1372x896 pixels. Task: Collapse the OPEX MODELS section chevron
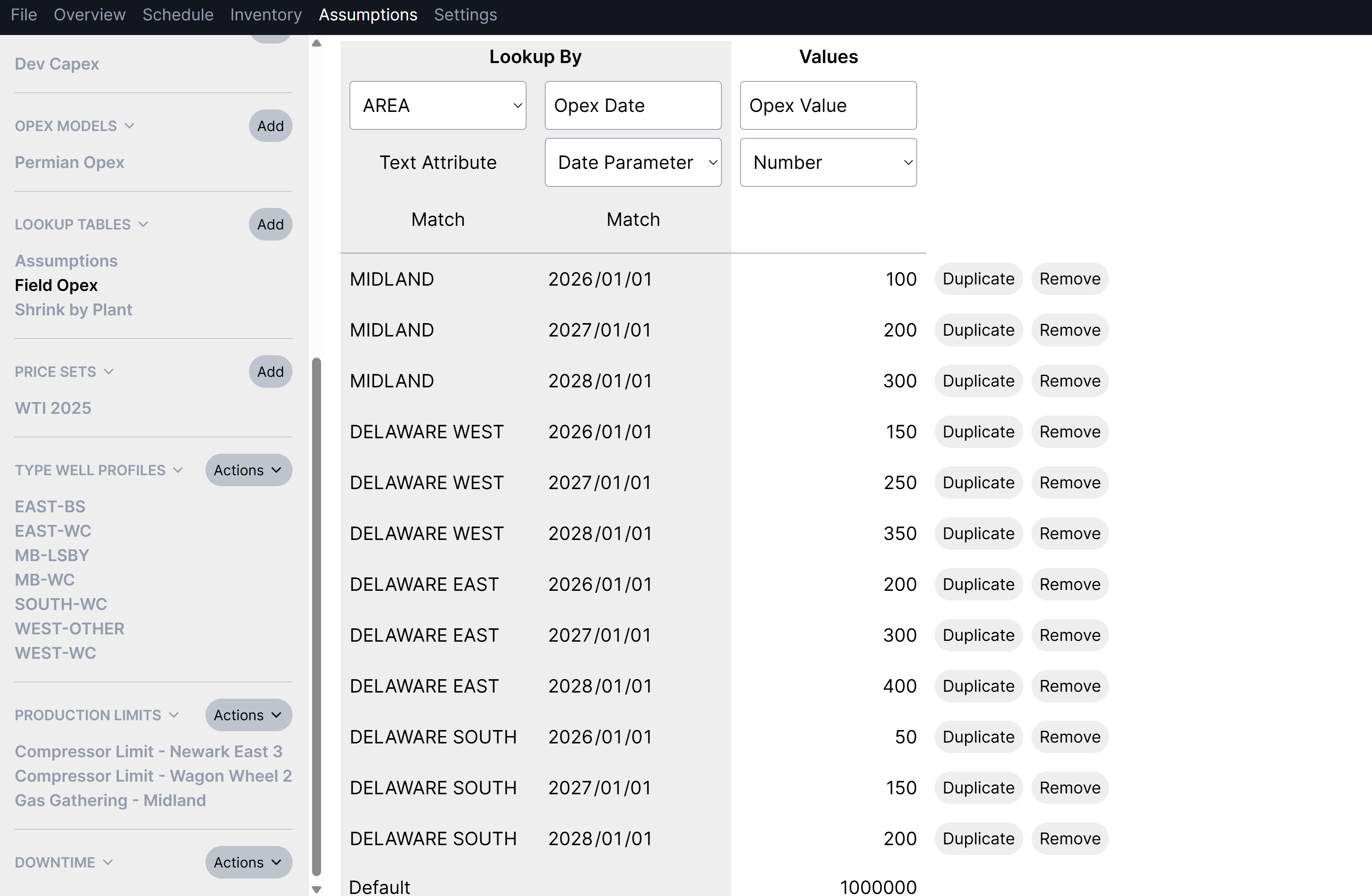point(130,126)
